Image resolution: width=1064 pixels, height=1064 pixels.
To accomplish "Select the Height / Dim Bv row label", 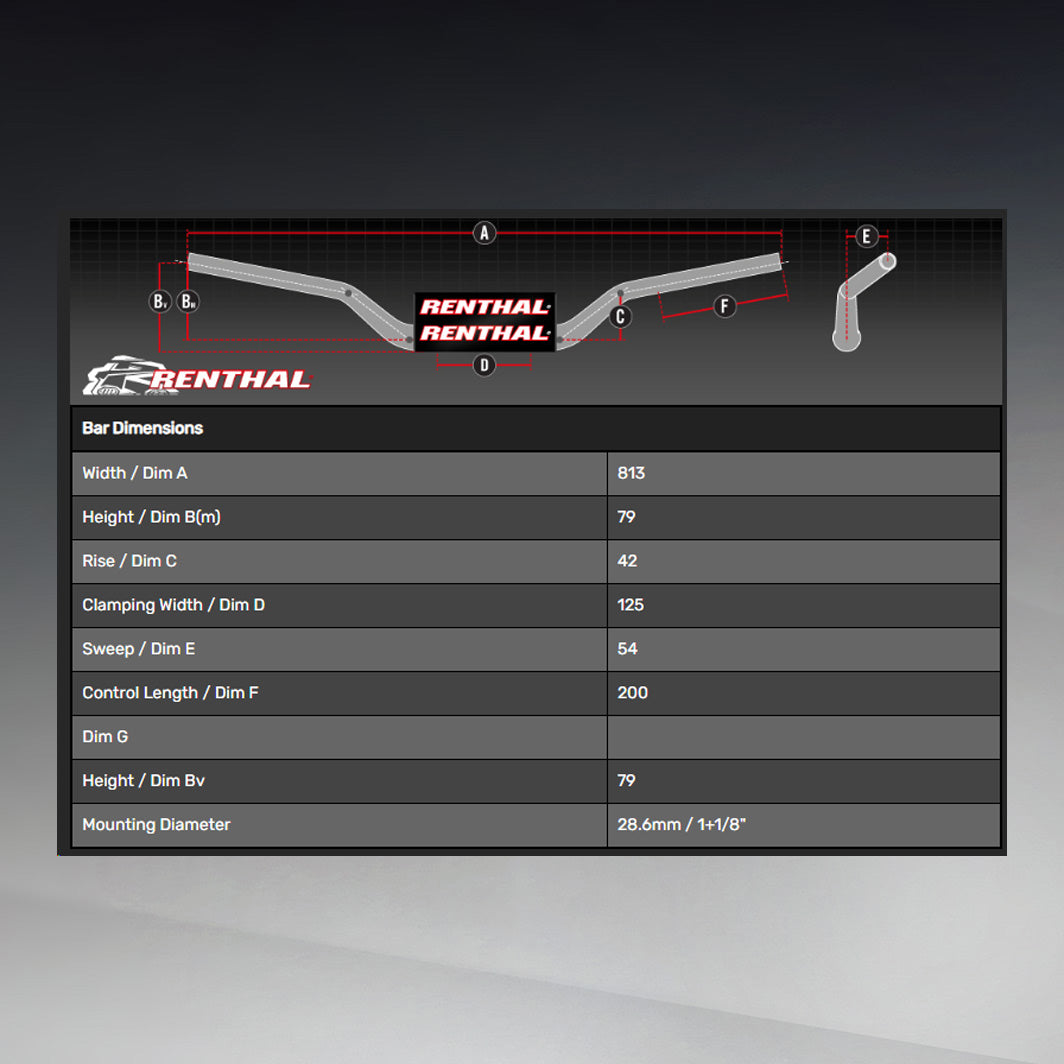I will [143, 781].
